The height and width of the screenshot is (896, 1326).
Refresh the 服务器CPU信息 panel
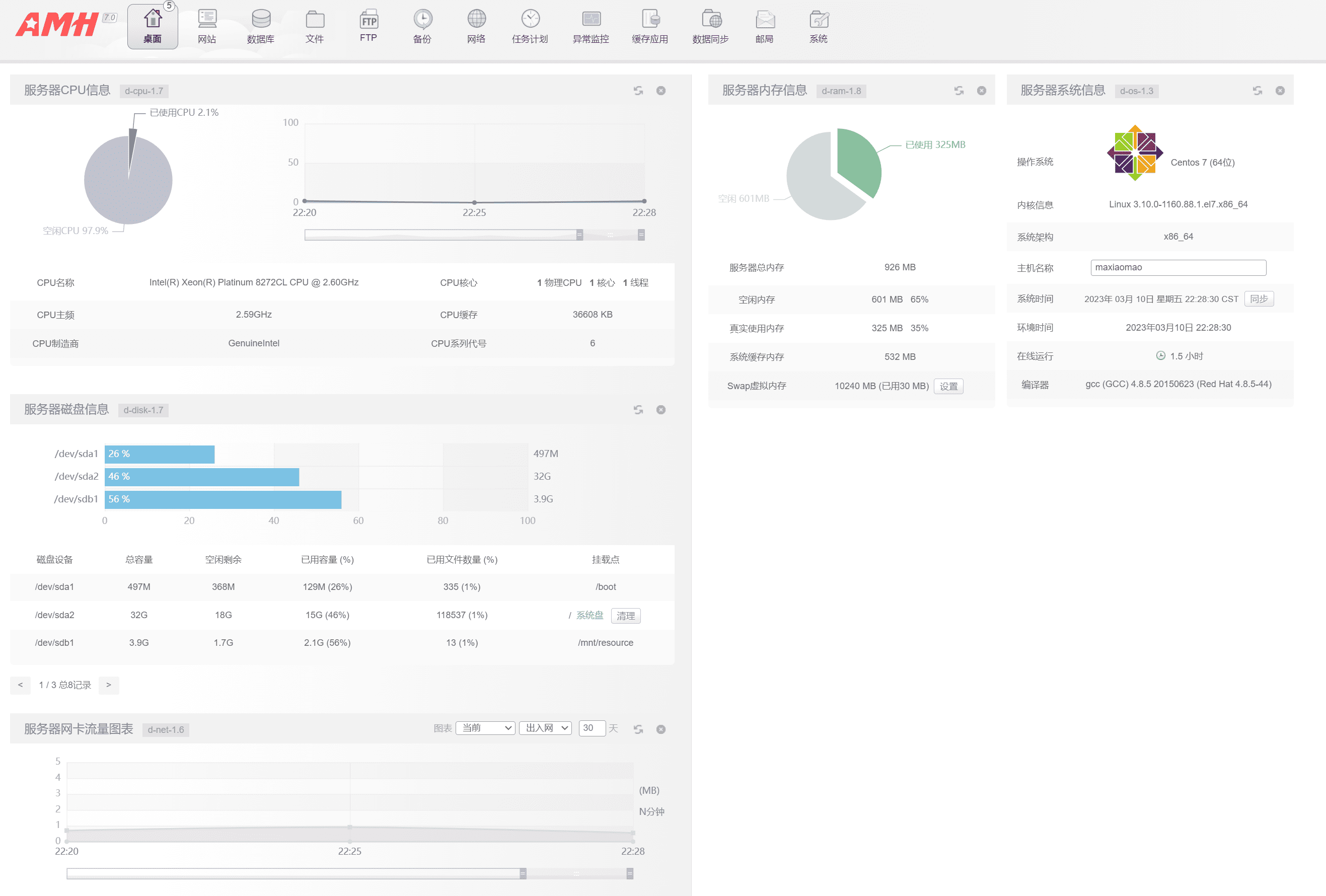click(638, 91)
